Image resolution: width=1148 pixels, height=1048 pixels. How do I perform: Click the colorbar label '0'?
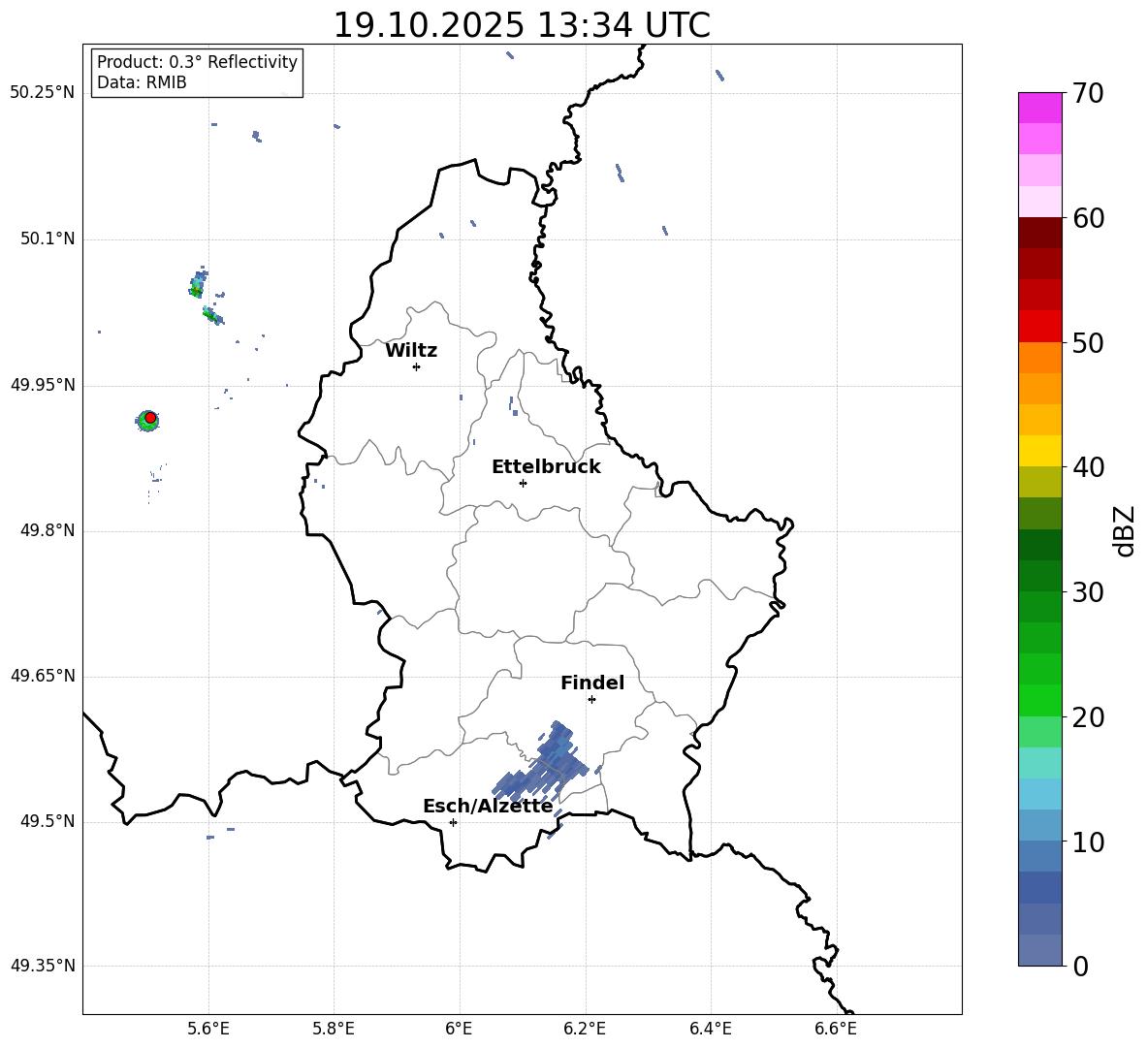coord(1080,967)
